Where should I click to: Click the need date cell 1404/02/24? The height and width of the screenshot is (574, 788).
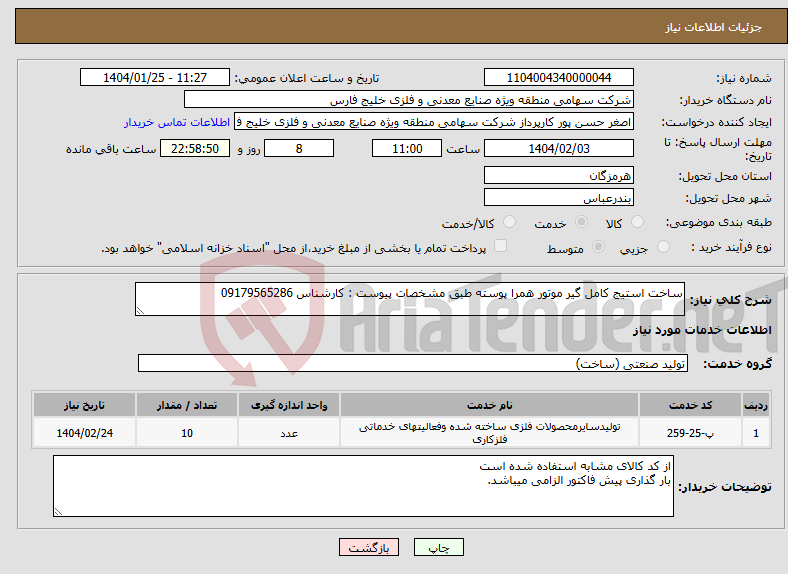84,433
